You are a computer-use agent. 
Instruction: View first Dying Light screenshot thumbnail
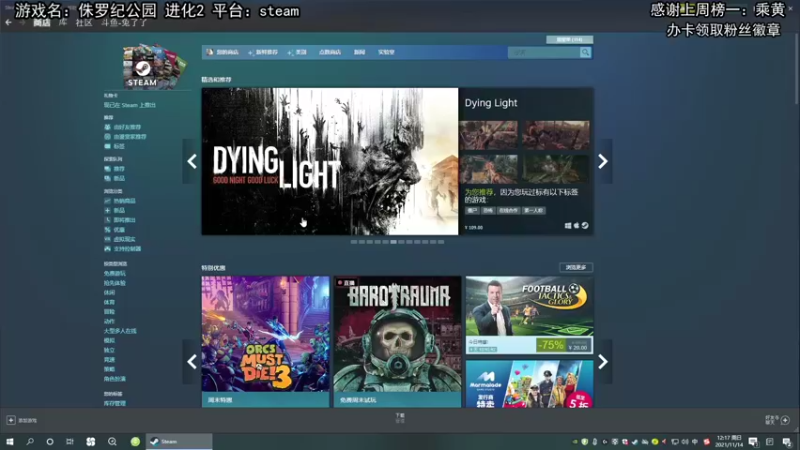[x=488, y=135]
